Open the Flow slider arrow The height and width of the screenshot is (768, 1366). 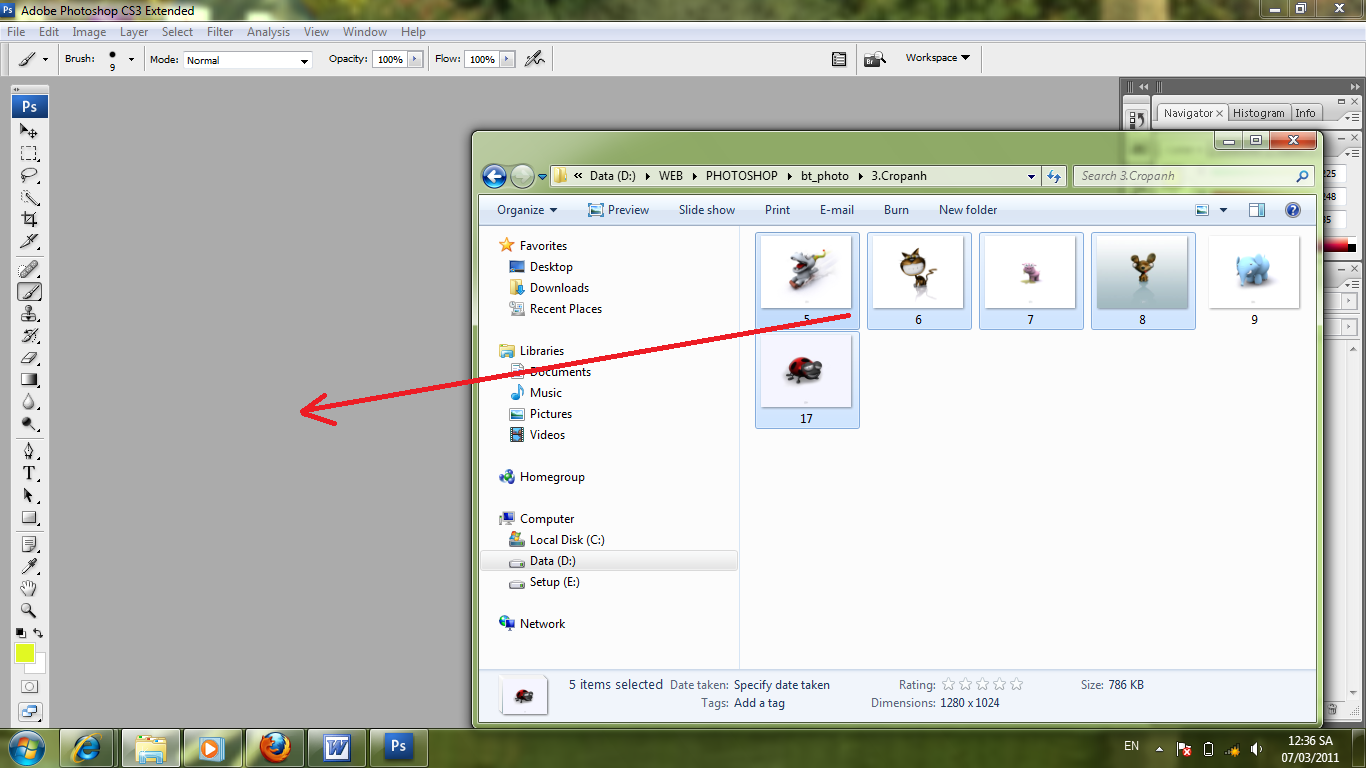[507, 59]
